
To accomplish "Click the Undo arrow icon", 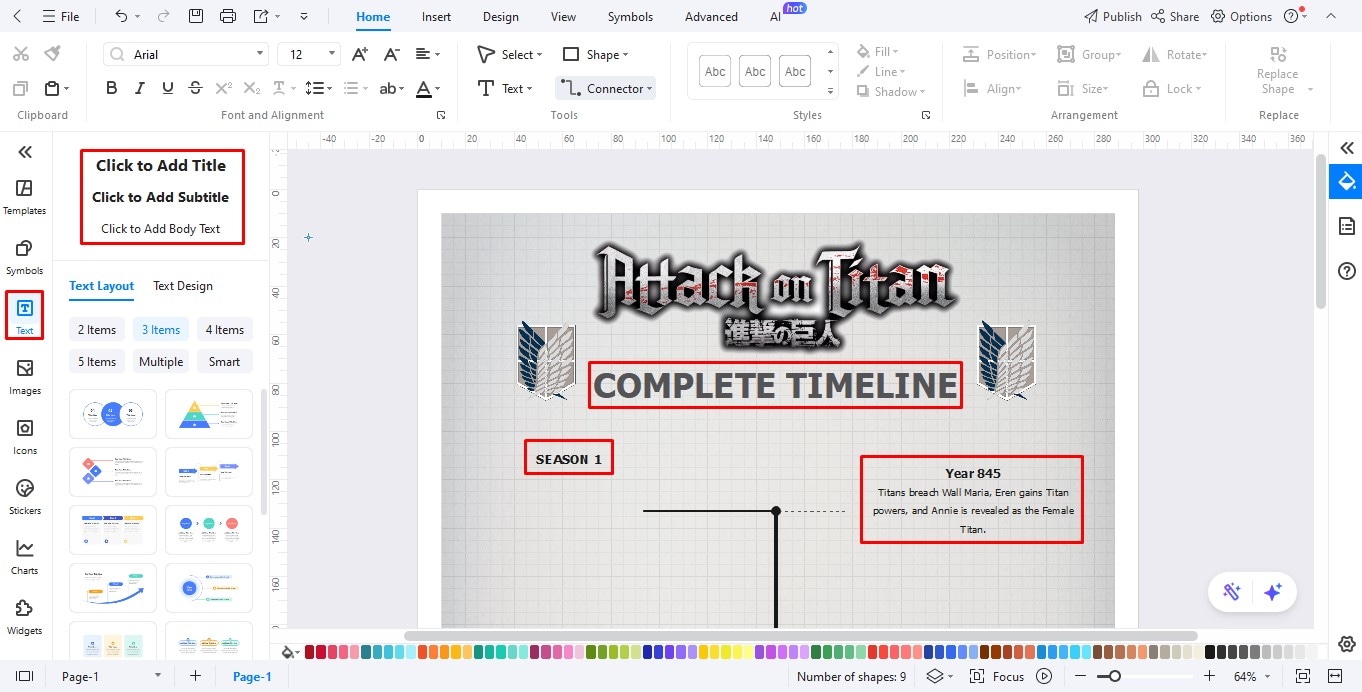I will click(x=121, y=16).
